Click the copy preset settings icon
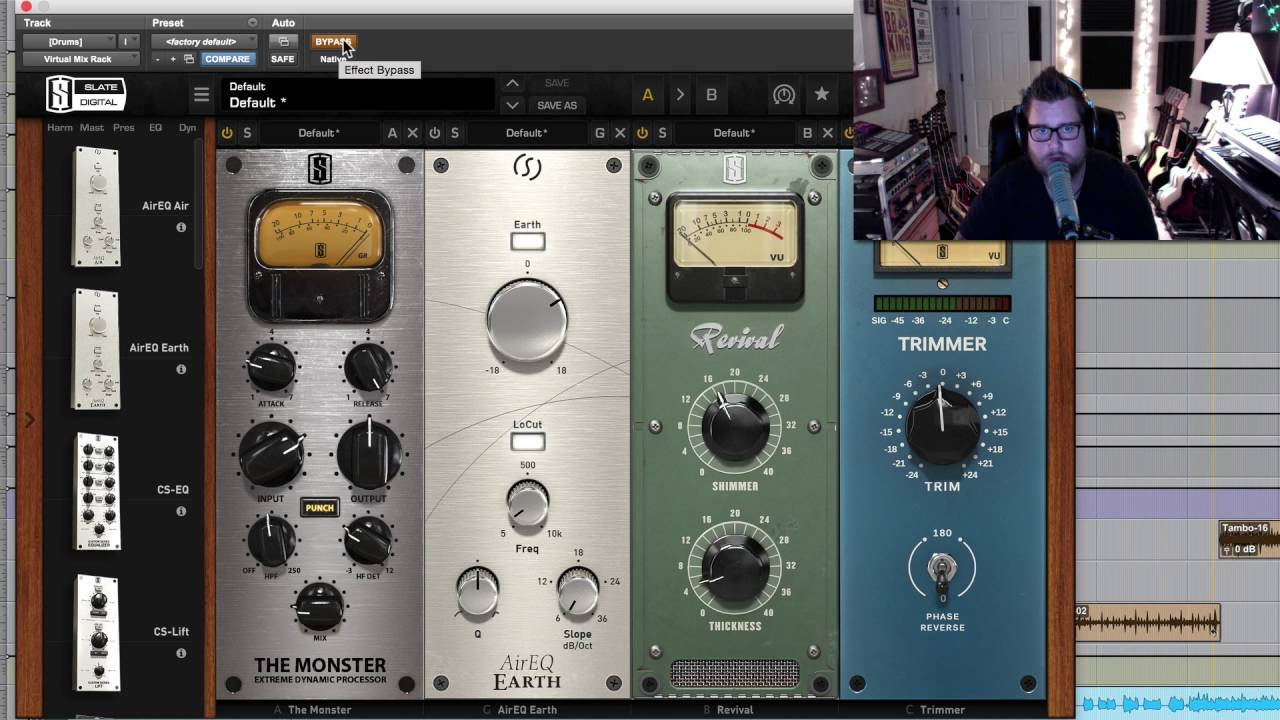Image resolution: width=1280 pixels, height=720 pixels. click(x=188, y=59)
